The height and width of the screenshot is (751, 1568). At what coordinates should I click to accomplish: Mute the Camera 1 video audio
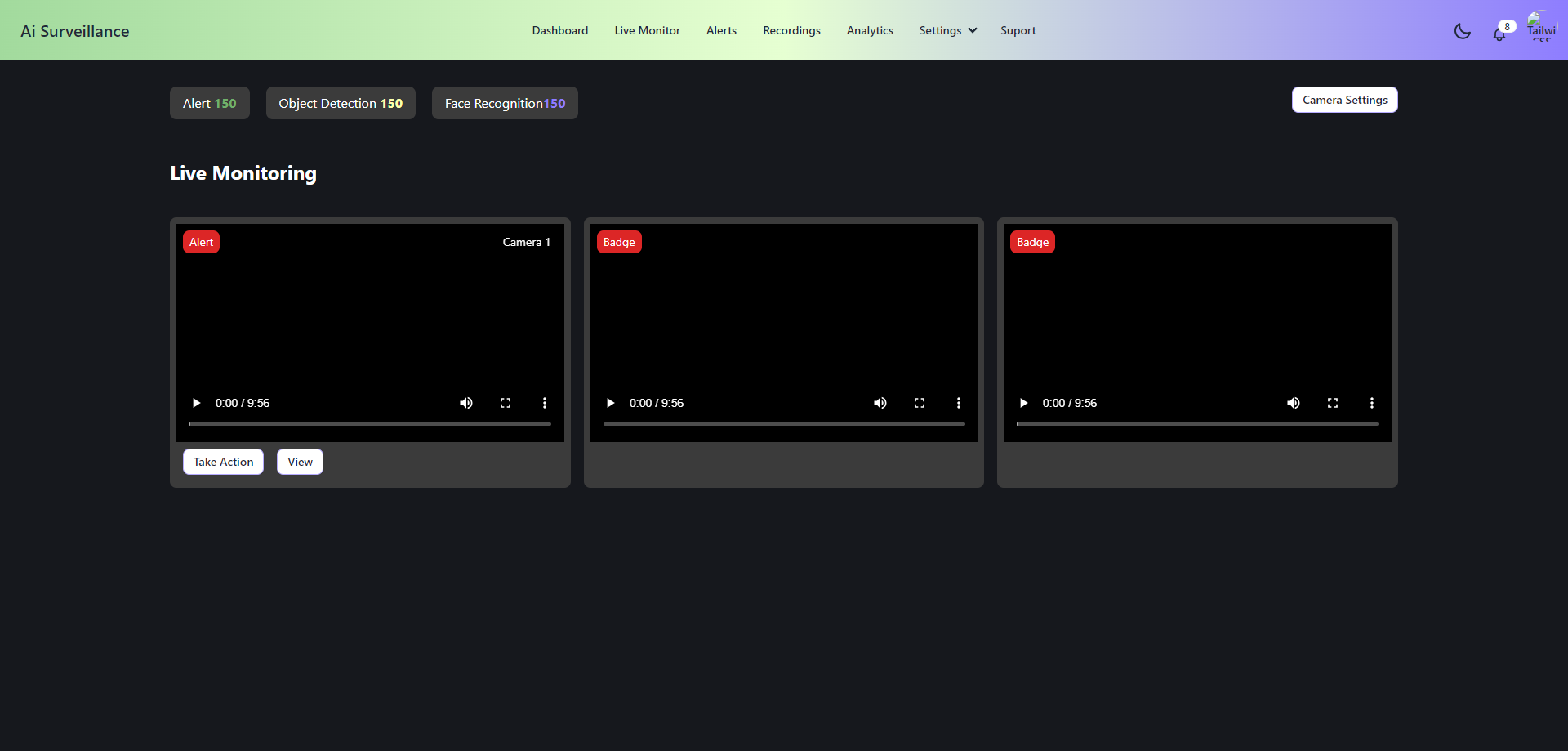466,403
